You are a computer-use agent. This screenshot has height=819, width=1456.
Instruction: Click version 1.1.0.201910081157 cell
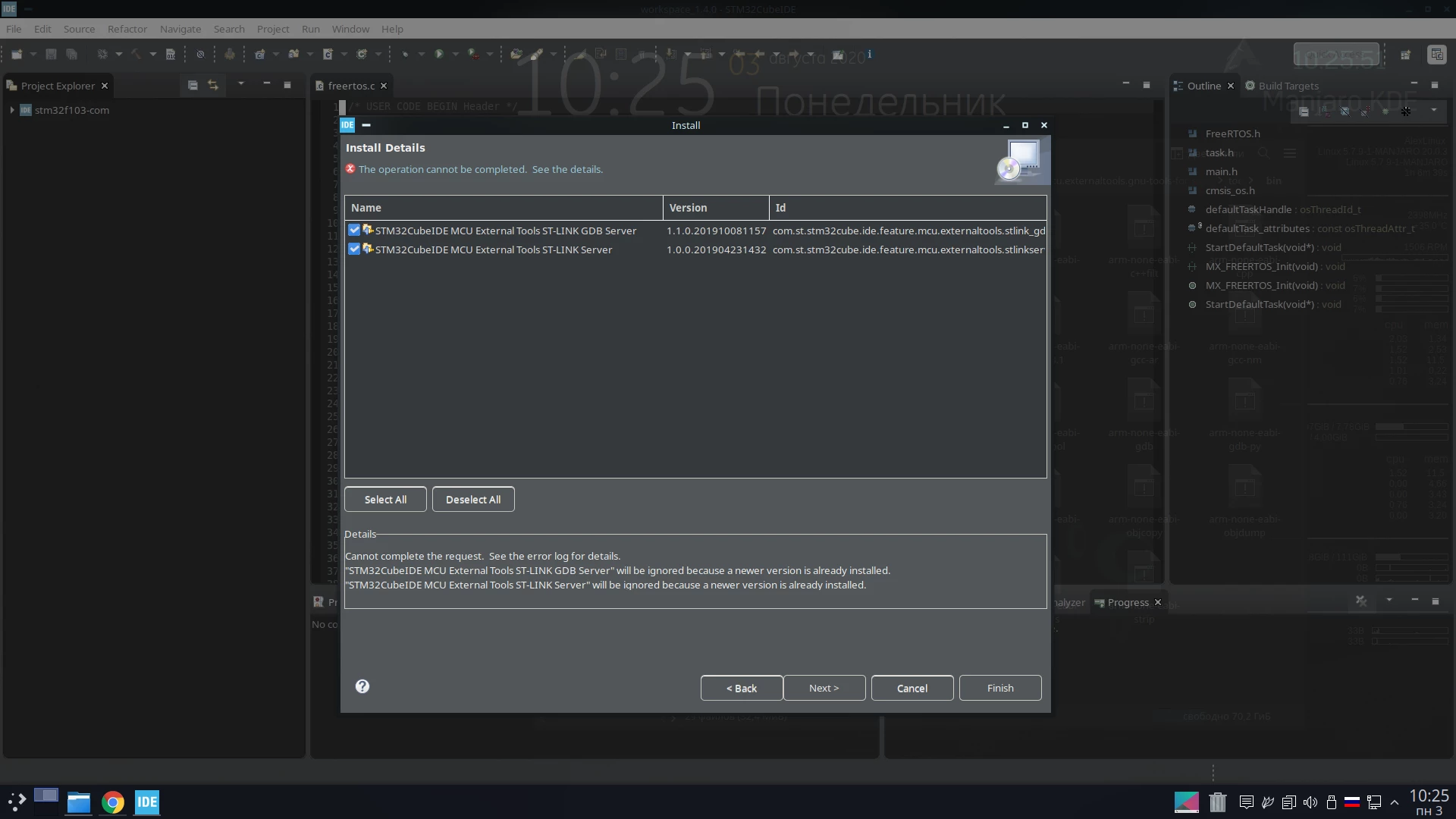[x=716, y=231]
